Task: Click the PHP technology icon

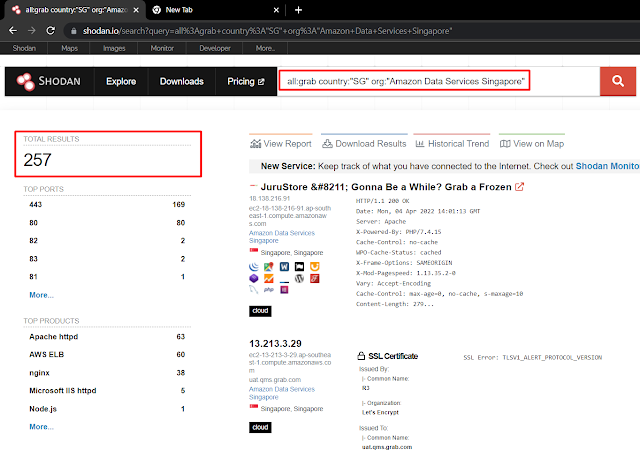Action: point(269,289)
